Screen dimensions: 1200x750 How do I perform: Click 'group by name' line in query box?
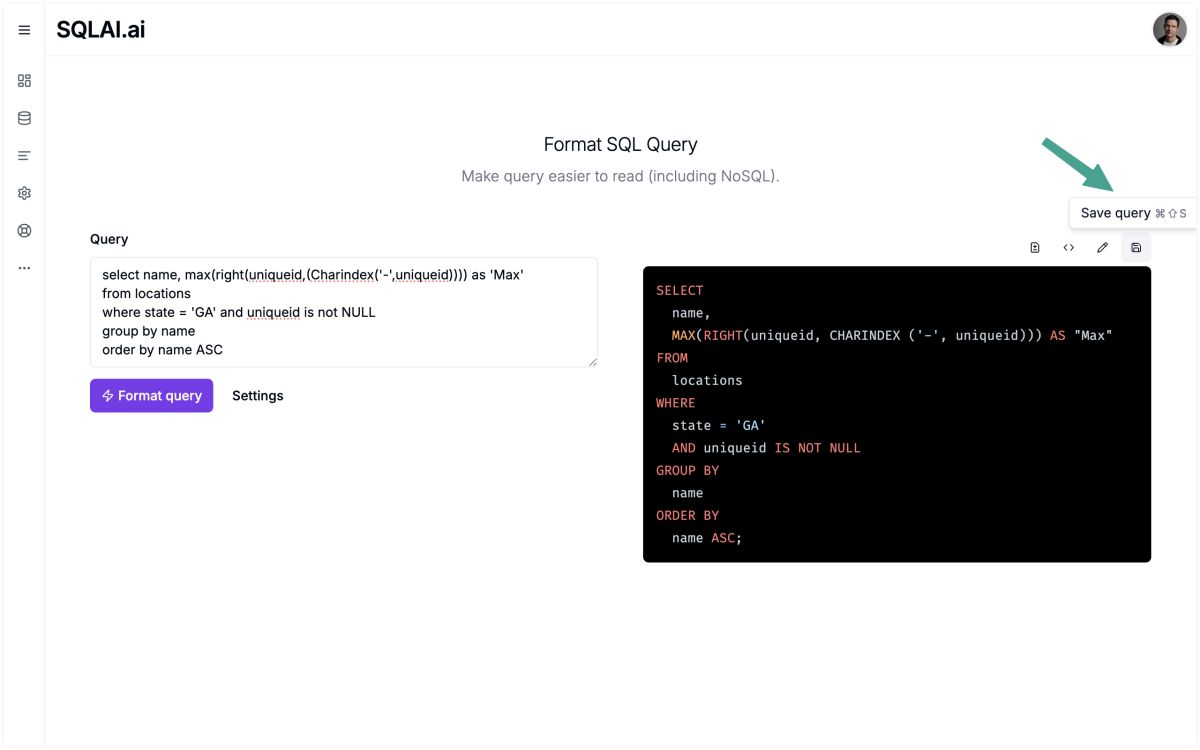148,331
